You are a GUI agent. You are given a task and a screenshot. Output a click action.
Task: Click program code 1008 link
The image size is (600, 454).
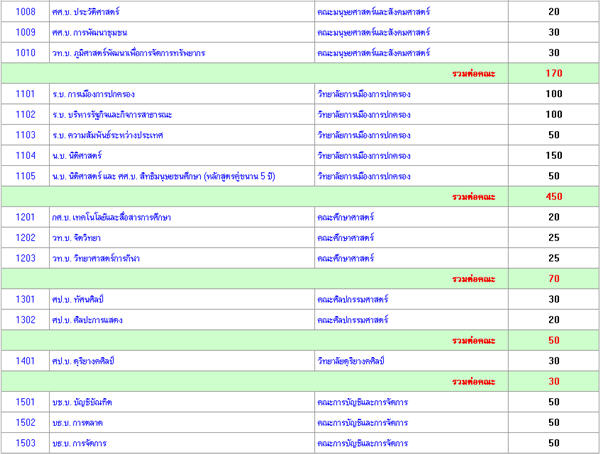coord(25,11)
